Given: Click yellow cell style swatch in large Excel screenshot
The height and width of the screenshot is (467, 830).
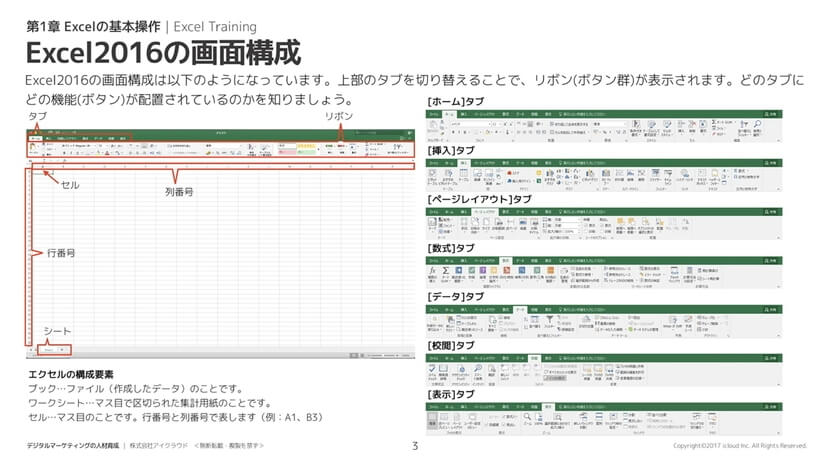Looking at the screenshot, I should (x=306, y=146).
